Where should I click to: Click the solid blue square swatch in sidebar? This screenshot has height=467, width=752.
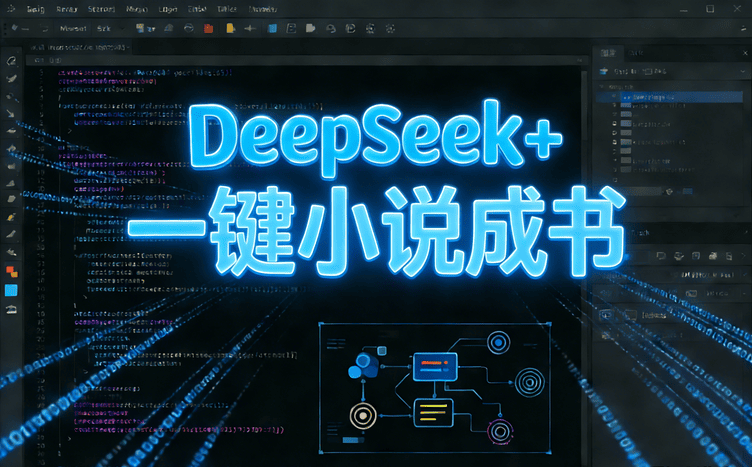11,290
